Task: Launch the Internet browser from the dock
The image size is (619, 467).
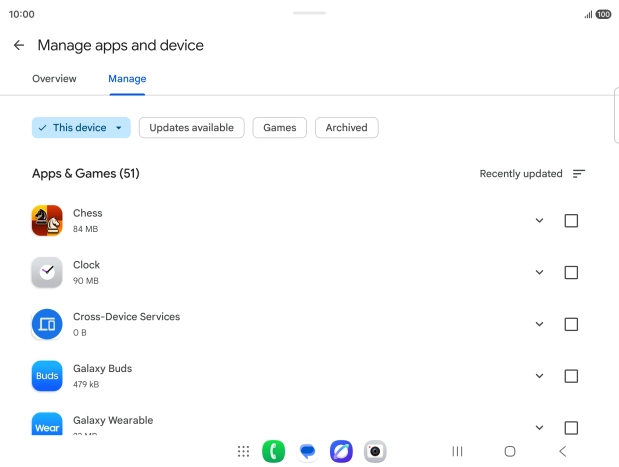Action: [x=341, y=451]
